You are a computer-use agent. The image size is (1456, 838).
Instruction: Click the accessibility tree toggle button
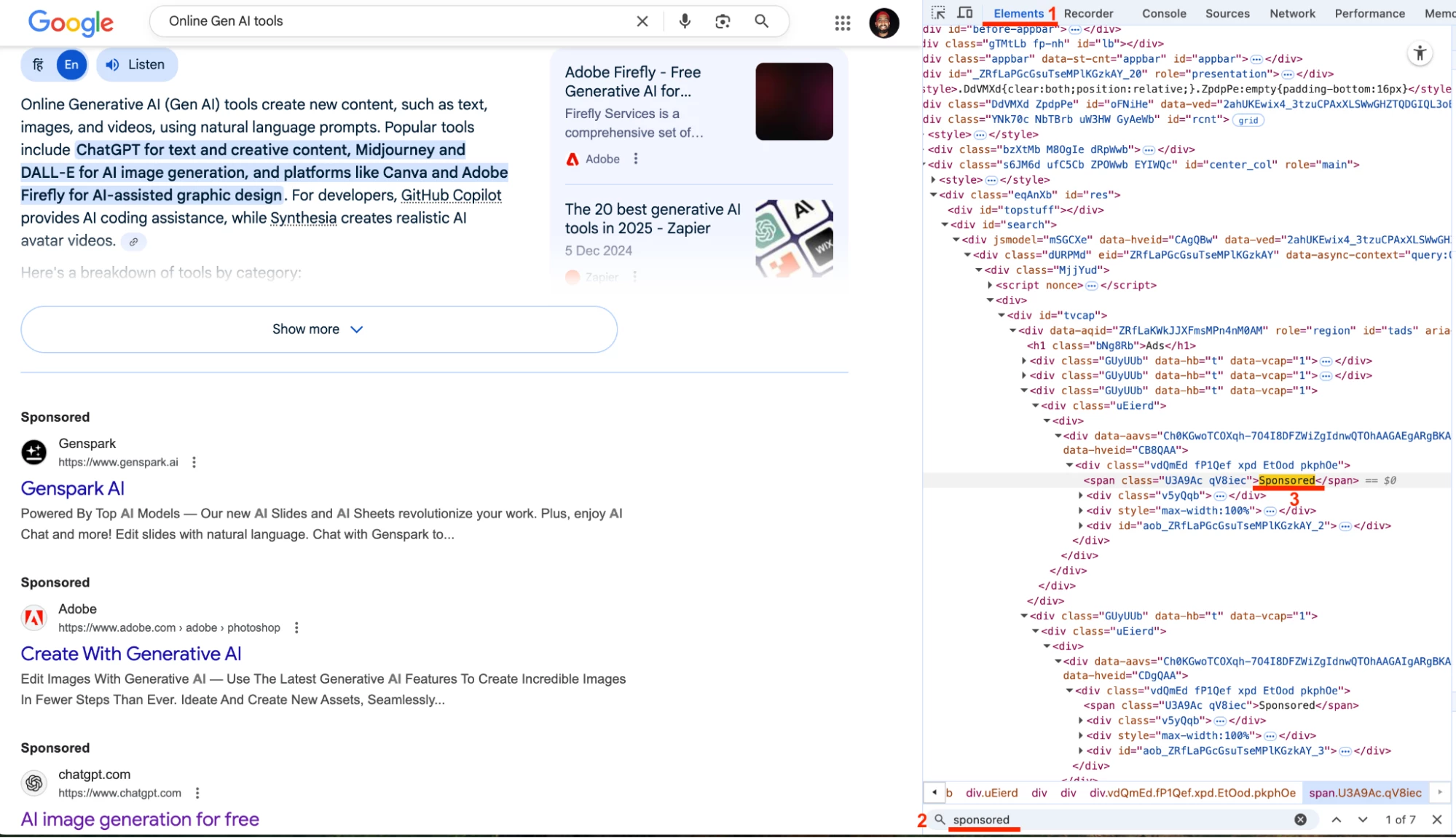point(1420,53)
